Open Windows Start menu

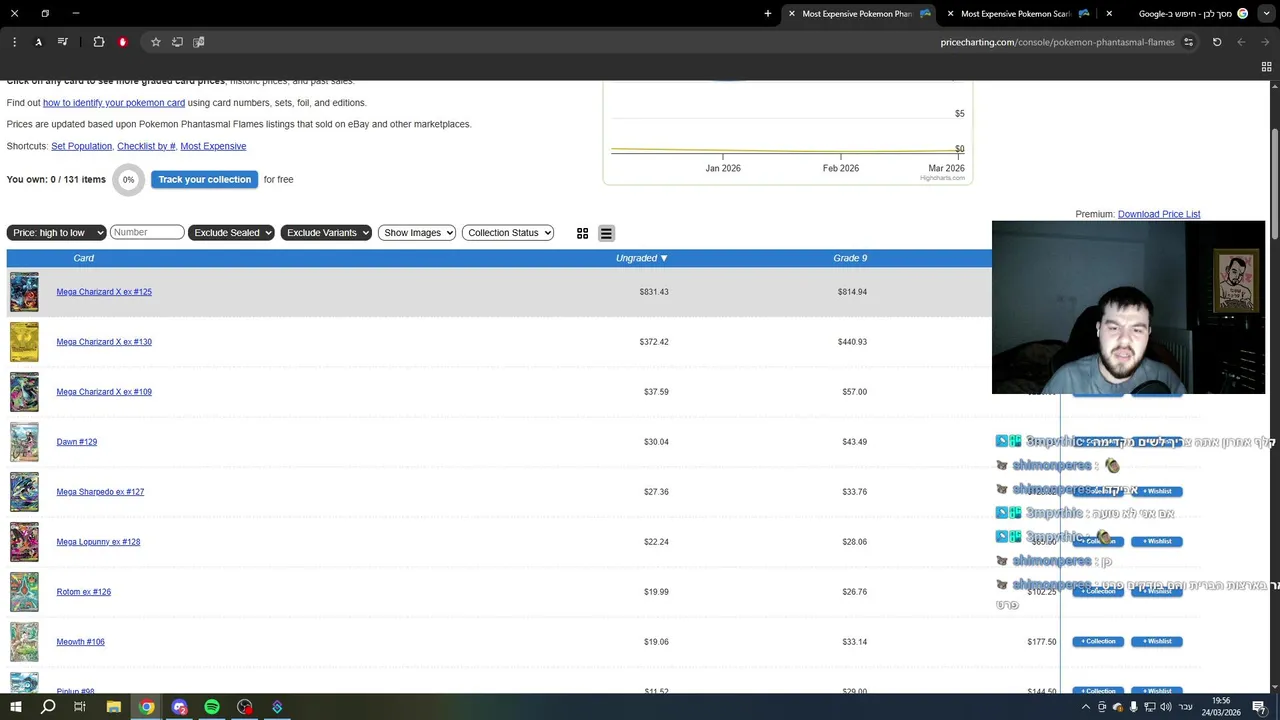[16, 707]
